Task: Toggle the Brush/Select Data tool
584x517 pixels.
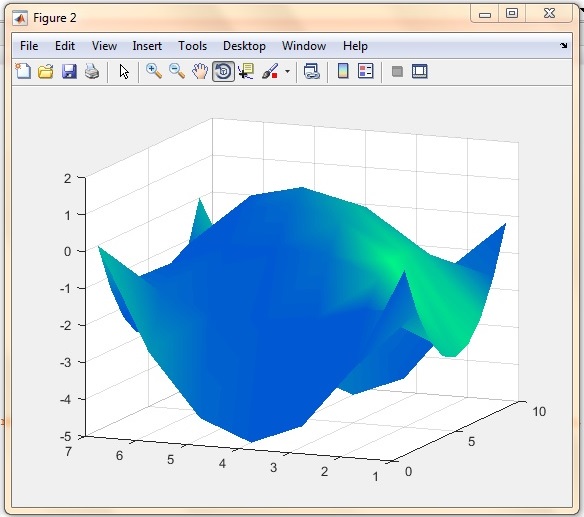Action: 270,71
